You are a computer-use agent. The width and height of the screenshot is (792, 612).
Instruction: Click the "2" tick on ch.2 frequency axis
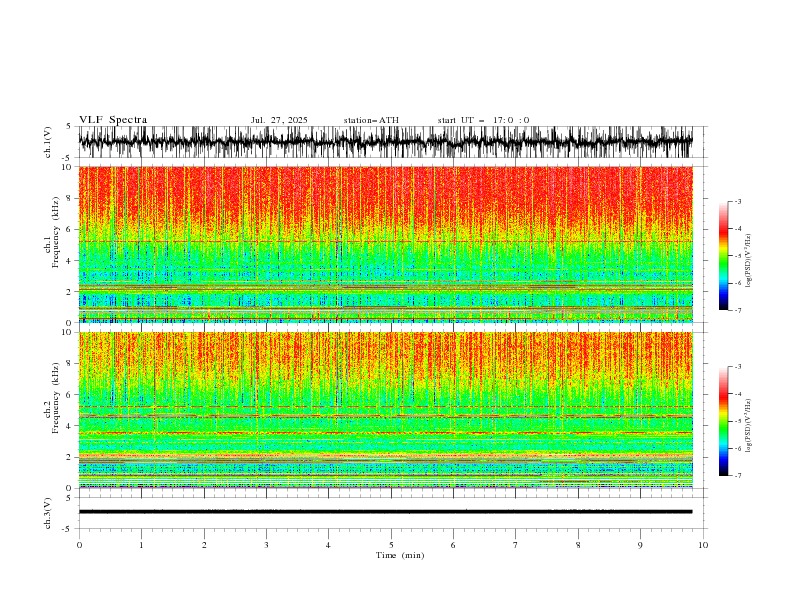click(x=70, y=457)
